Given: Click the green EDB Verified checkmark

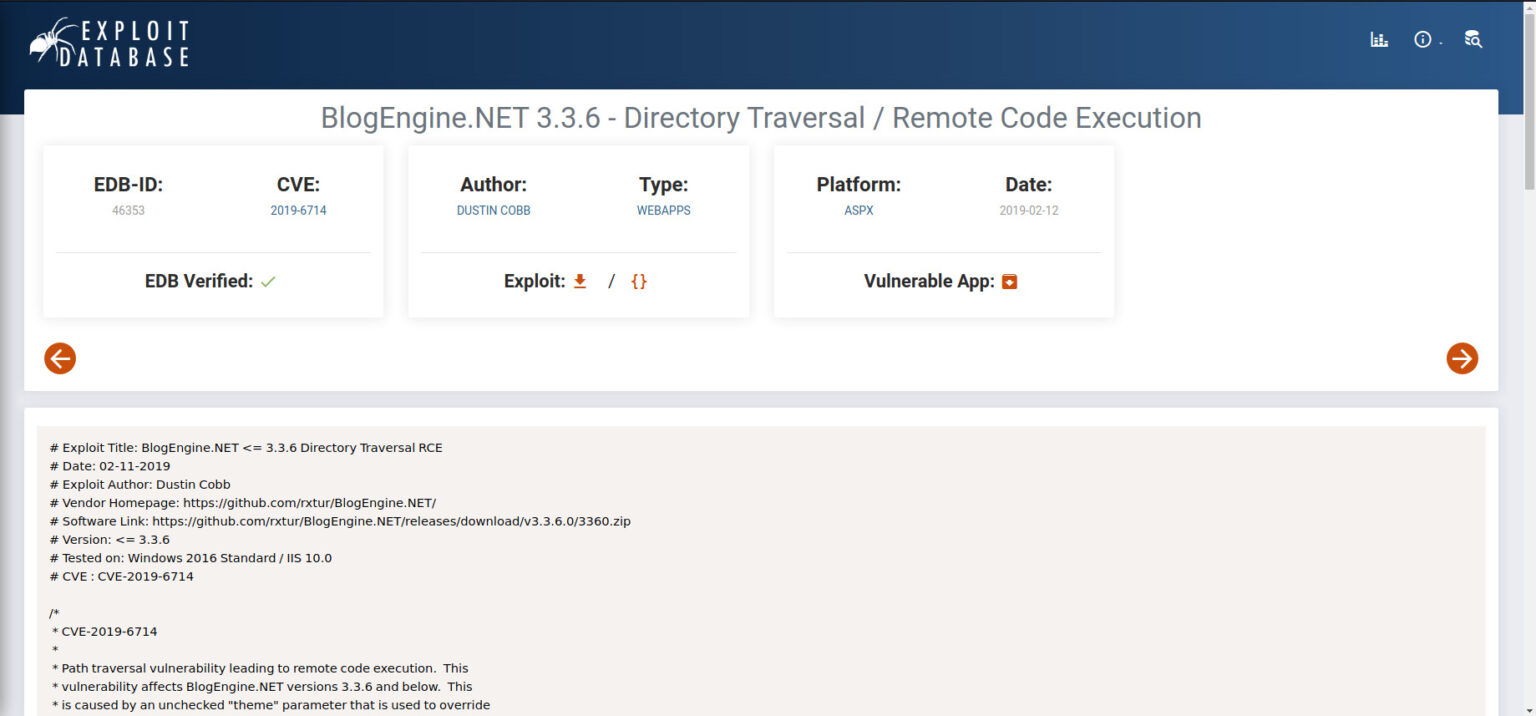Looking at the screenshot, I should point(268,281).
